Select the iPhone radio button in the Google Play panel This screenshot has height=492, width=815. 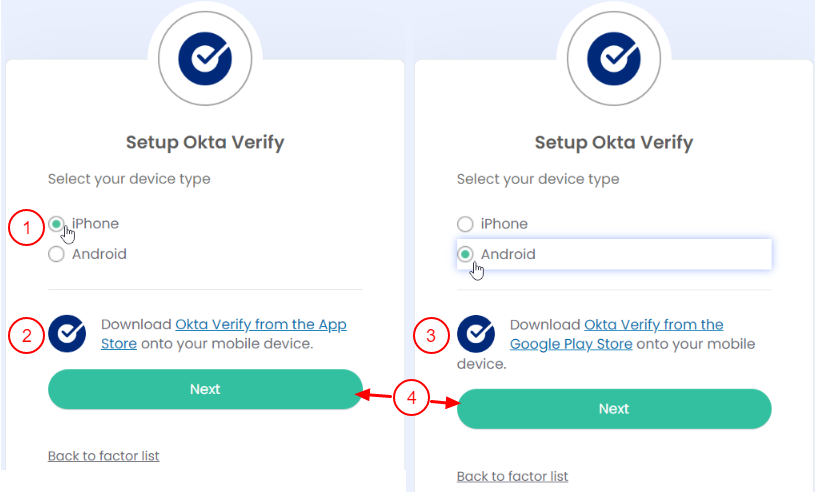point(465,224)
